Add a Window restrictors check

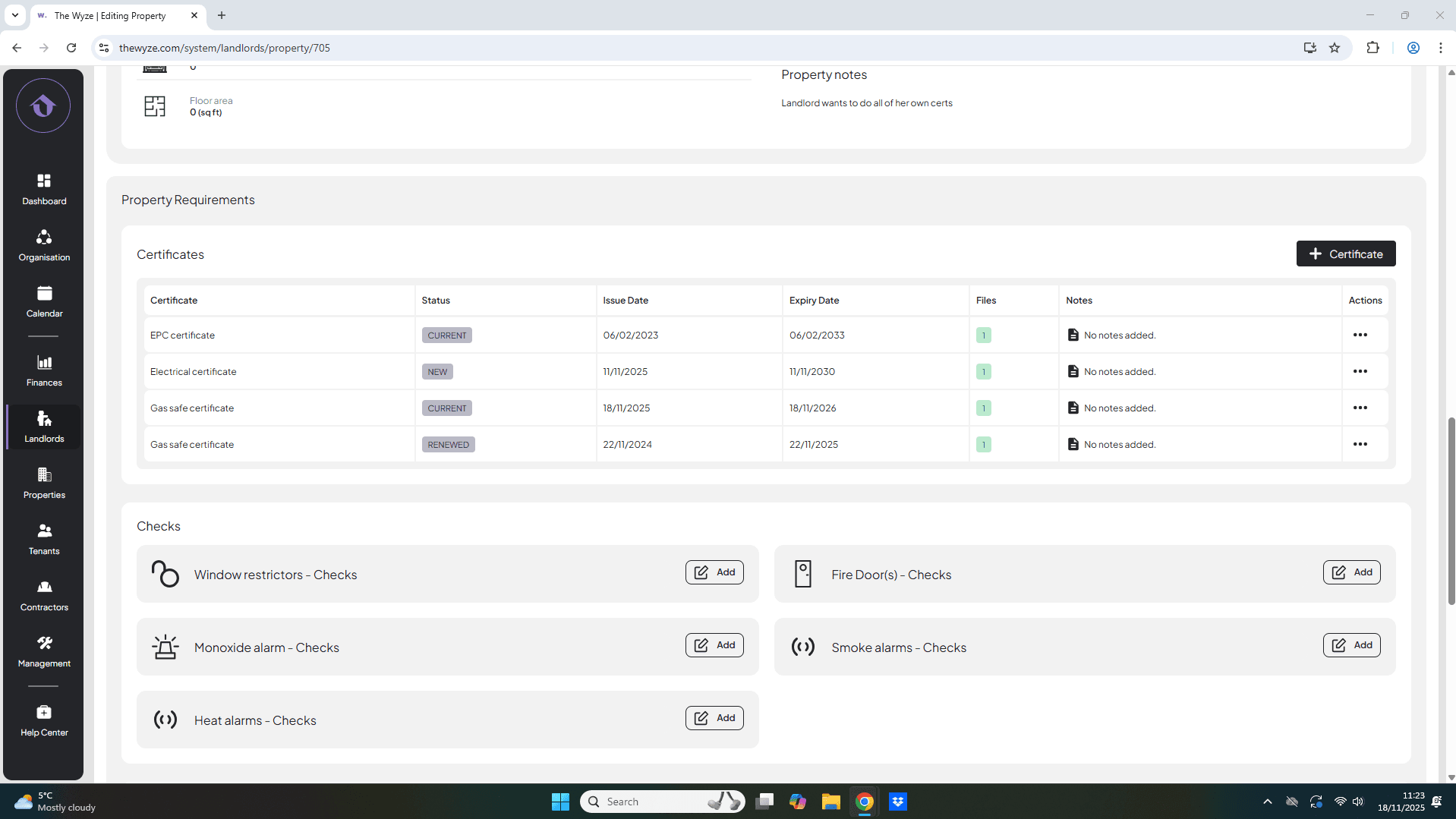[714, 572]
